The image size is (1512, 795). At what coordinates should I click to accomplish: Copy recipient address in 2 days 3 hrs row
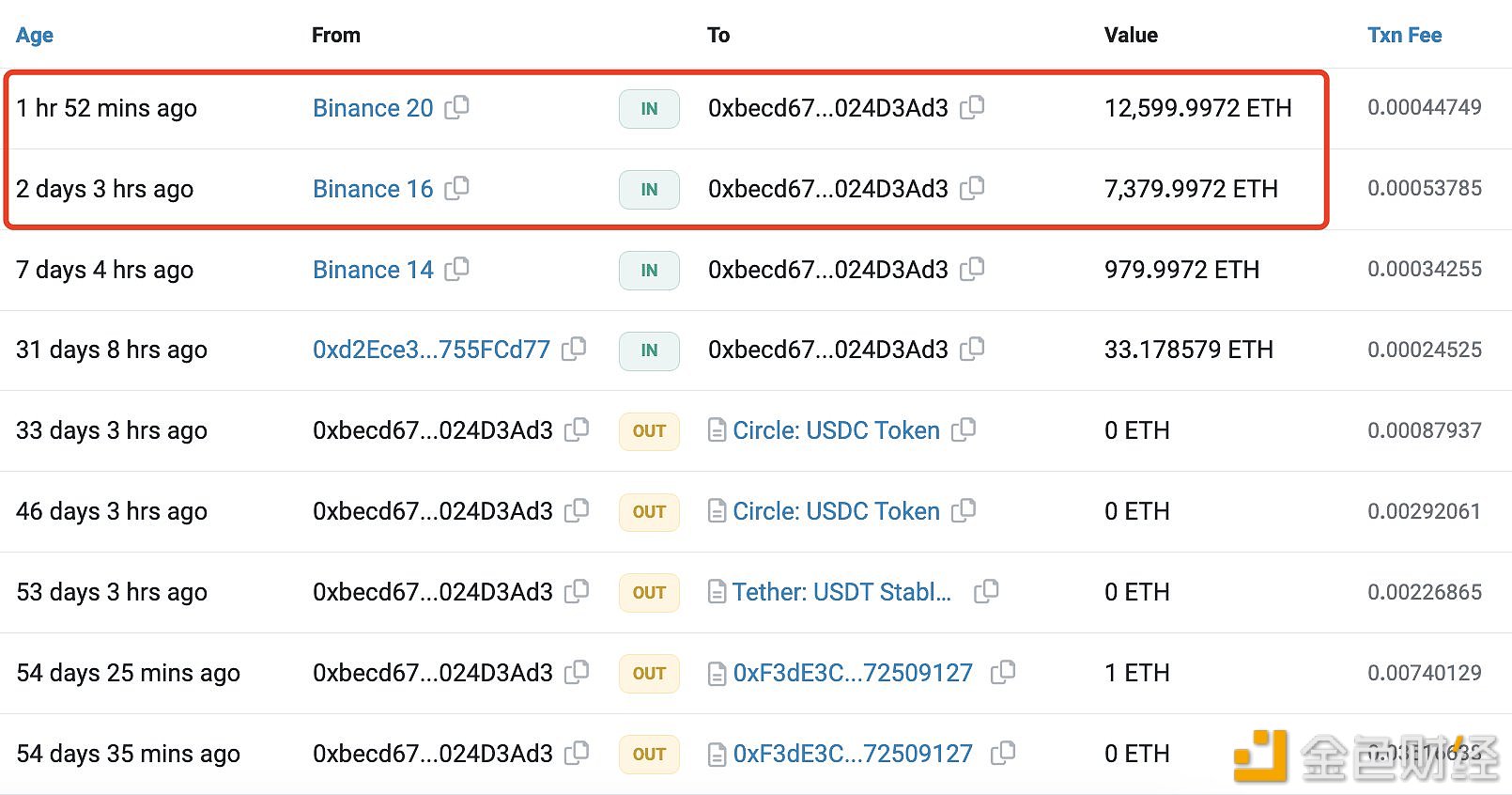[972, 188]
